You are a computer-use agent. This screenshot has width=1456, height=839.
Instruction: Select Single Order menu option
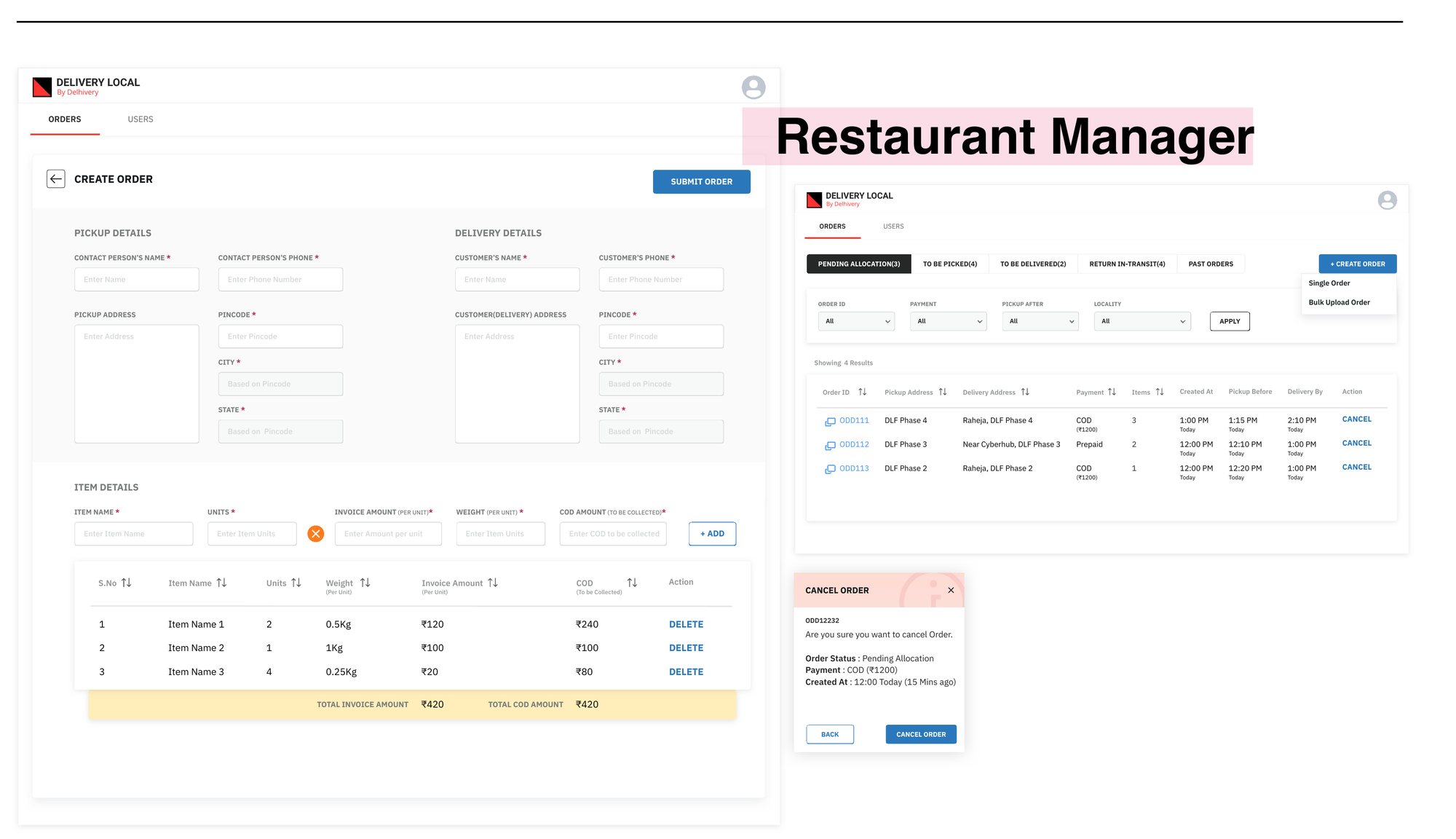1329,283
